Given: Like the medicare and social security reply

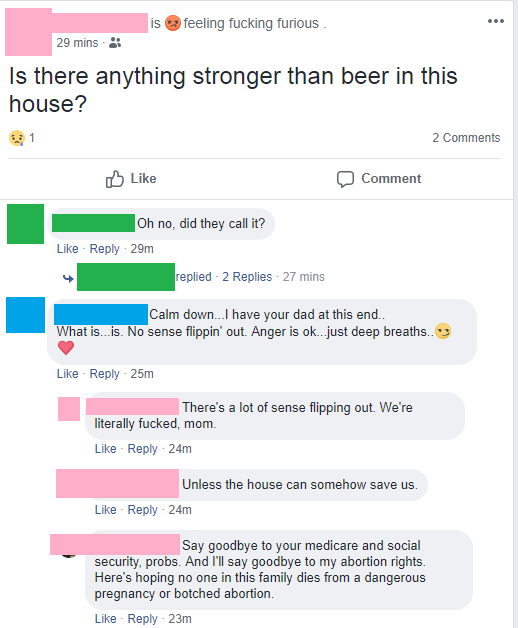Looking at the screenshot, I should point(105,619).
